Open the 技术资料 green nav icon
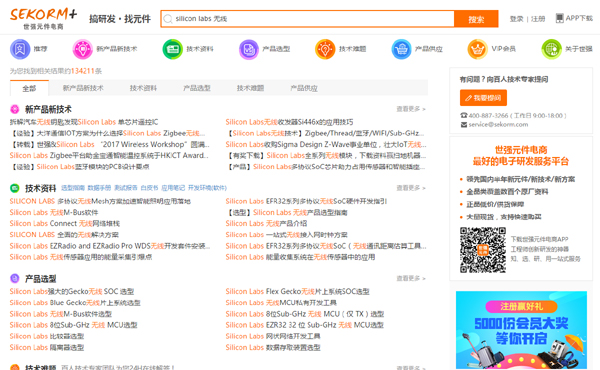This screenshot has height=370, width=600. tap(173, 49)
